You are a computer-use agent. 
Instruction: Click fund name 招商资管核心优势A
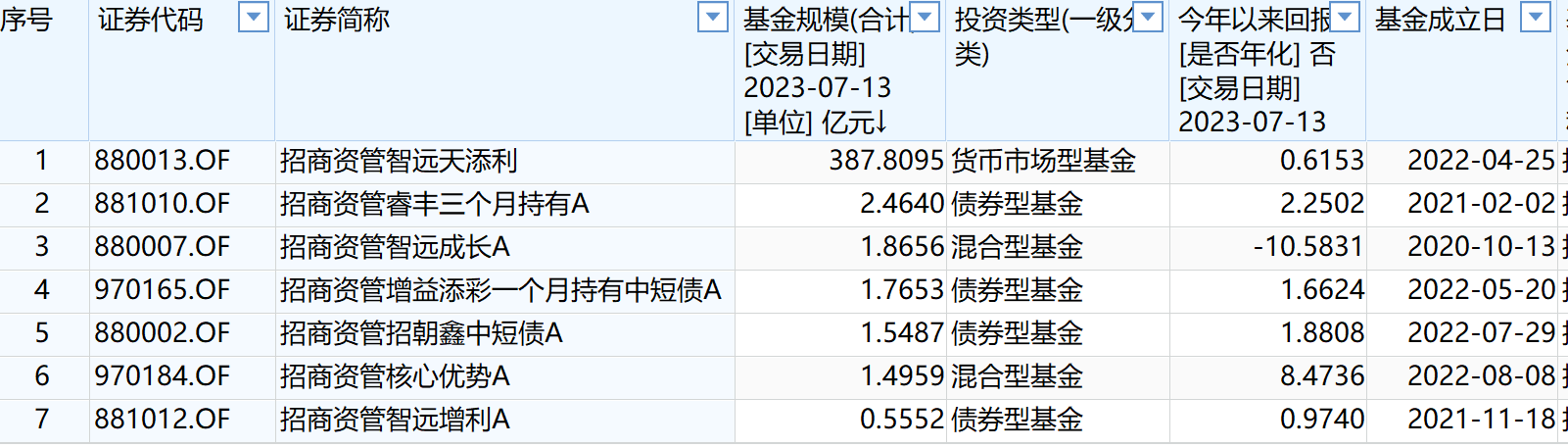(x=395, y=376)
